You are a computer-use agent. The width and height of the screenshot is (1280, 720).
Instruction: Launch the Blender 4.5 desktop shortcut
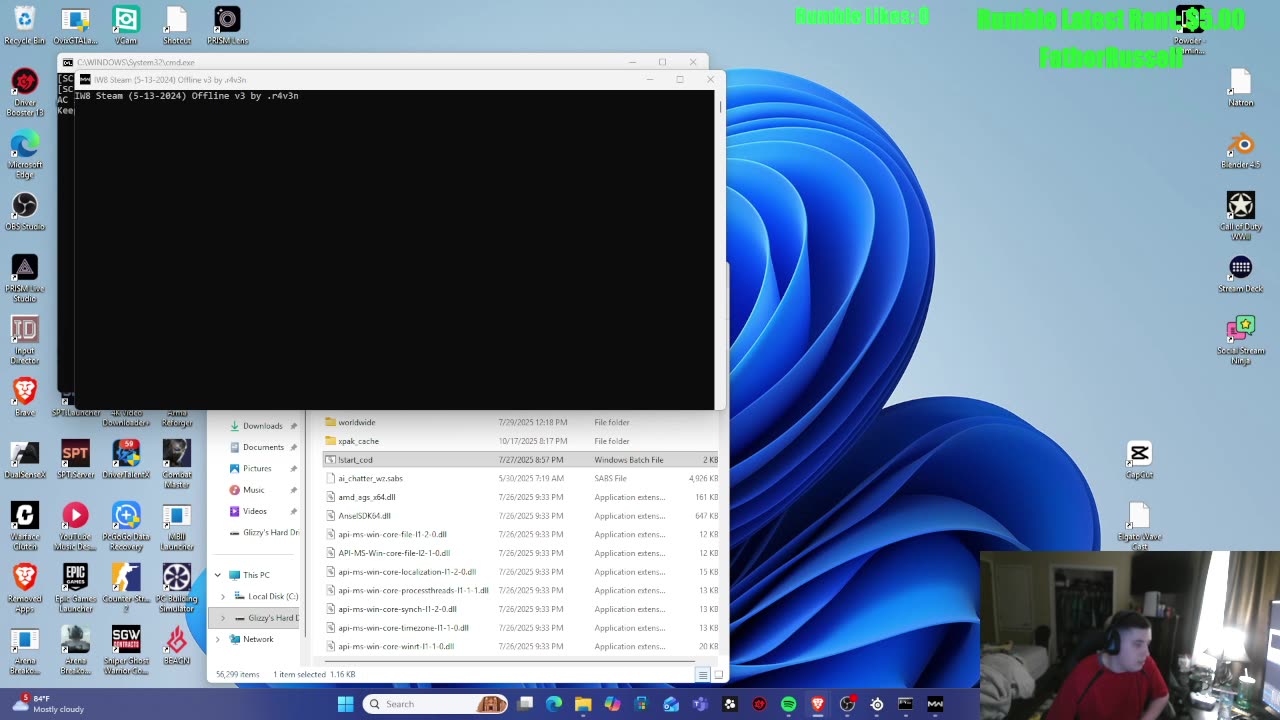click(x=1240, y=146)
